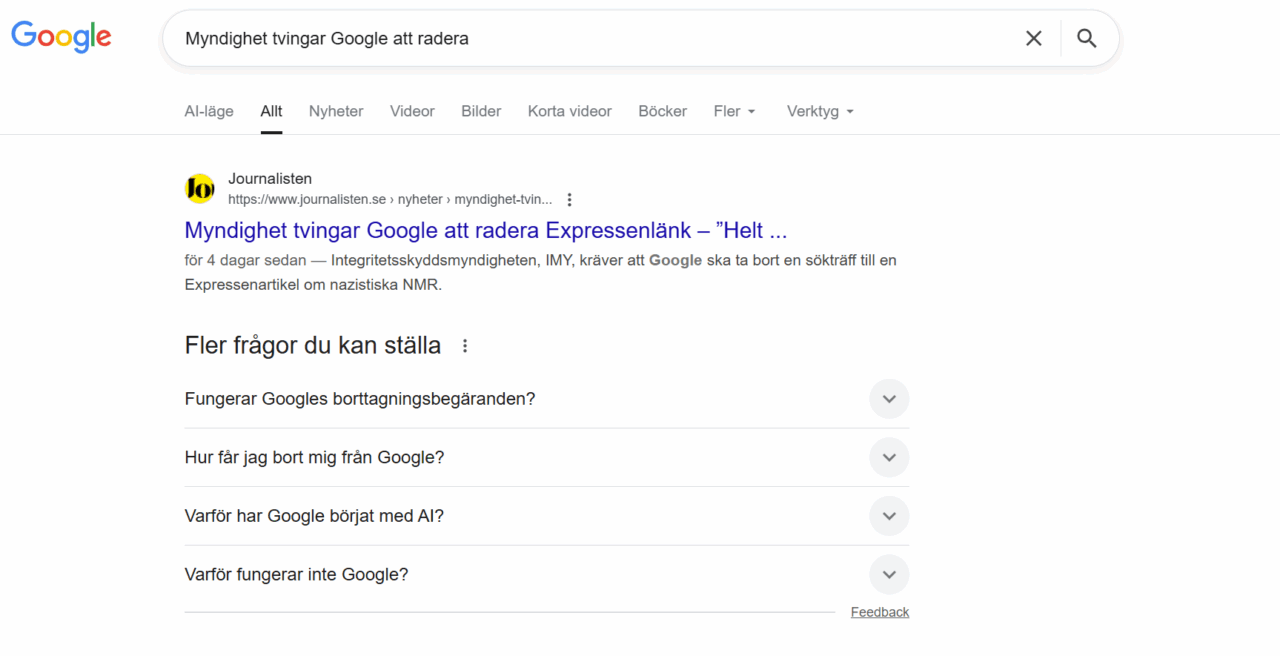The image size is (1280, 656).
Task: Click the magnifying glass search icon
Action: [x=1086, y=38]
